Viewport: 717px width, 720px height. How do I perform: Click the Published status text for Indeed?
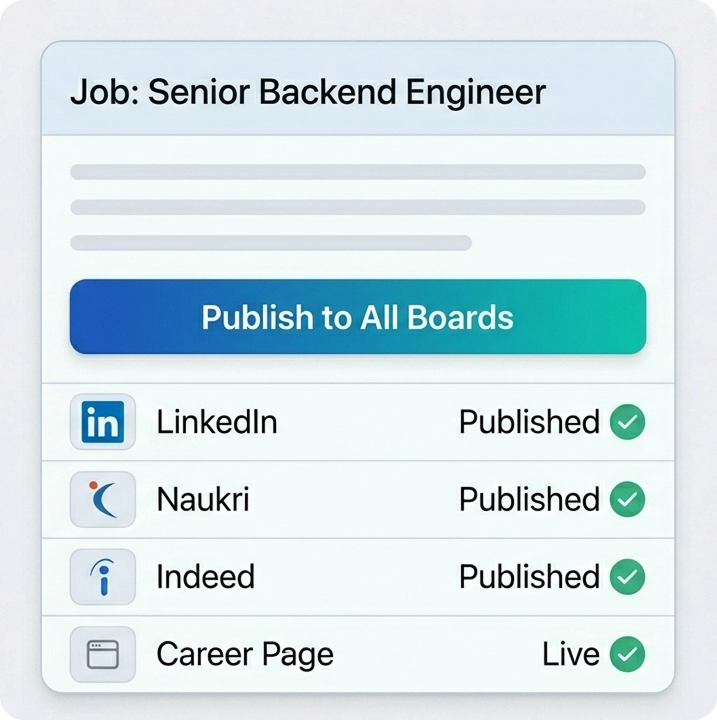pos(529,577)
